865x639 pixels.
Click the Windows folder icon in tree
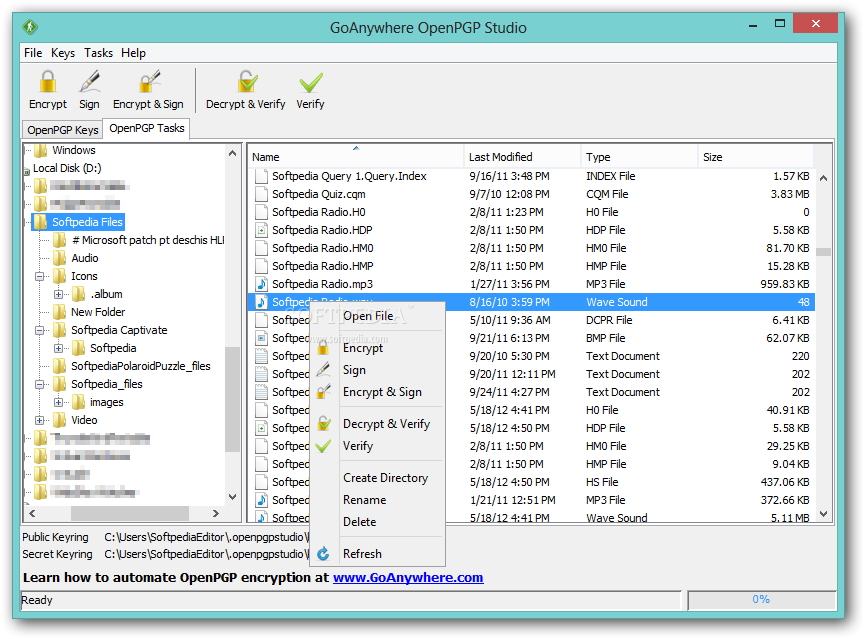[x=40, y=150]
